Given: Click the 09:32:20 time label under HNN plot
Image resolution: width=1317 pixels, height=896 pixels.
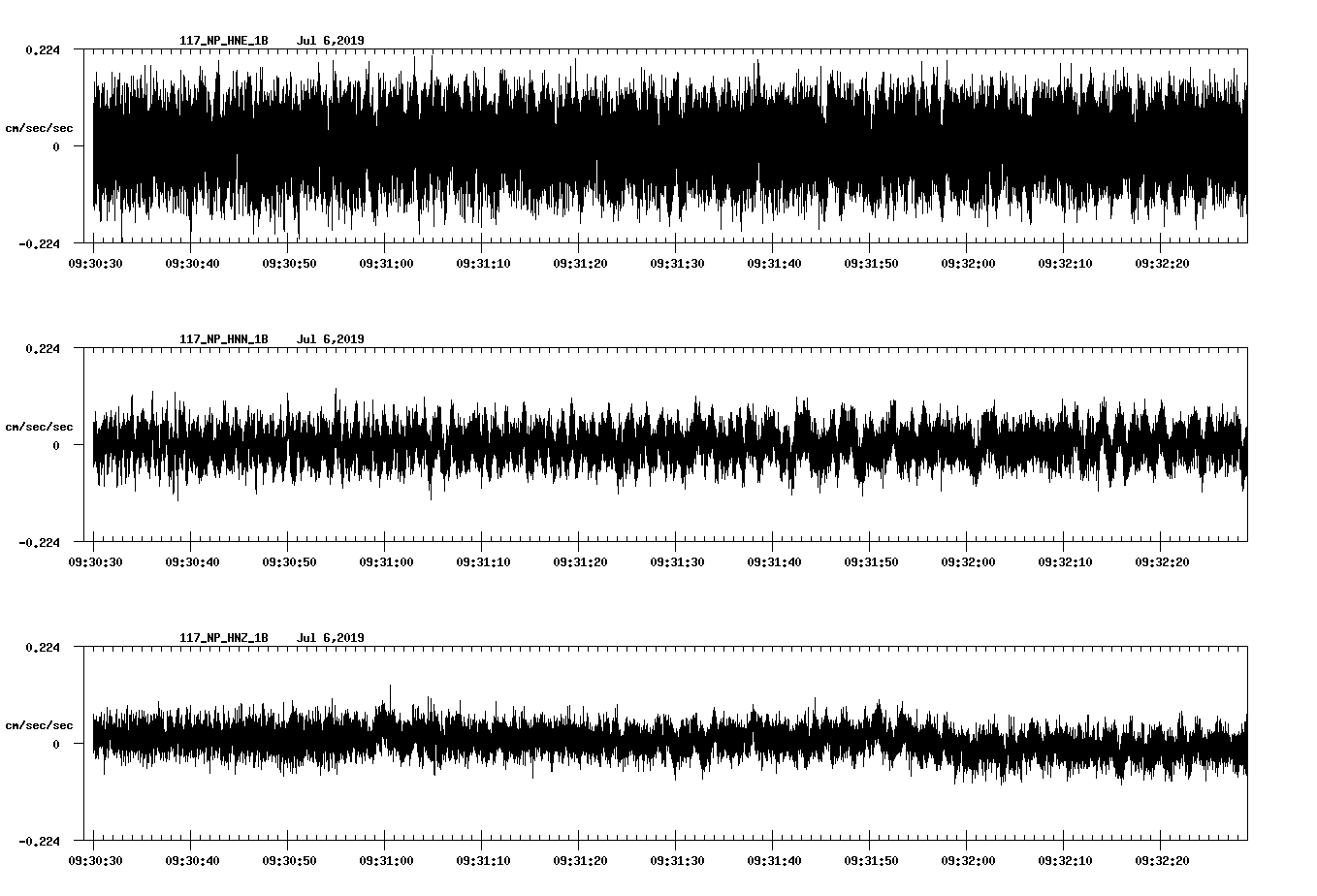Looking at the screenshot, I should point(1162,561).
